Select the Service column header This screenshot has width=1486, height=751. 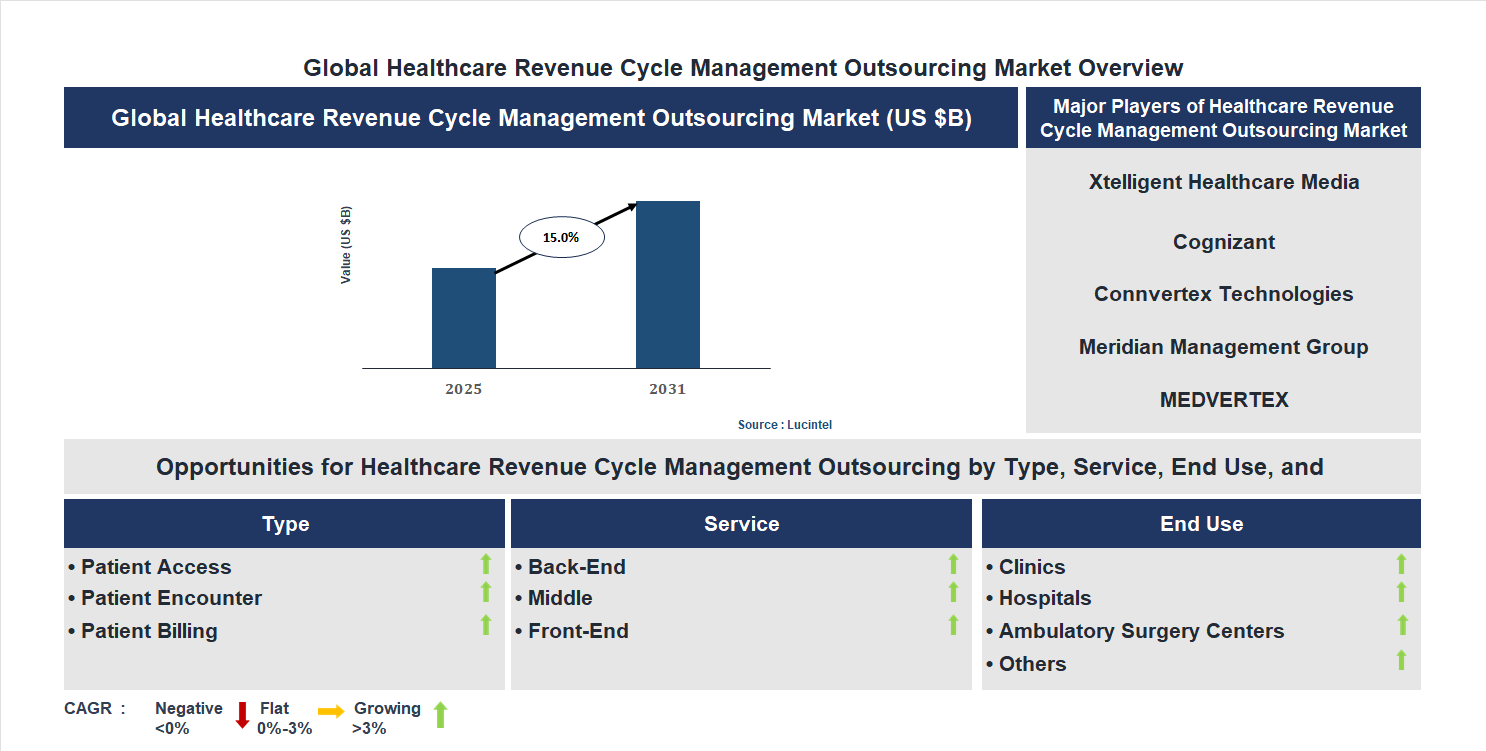click(x=741, y=523)
